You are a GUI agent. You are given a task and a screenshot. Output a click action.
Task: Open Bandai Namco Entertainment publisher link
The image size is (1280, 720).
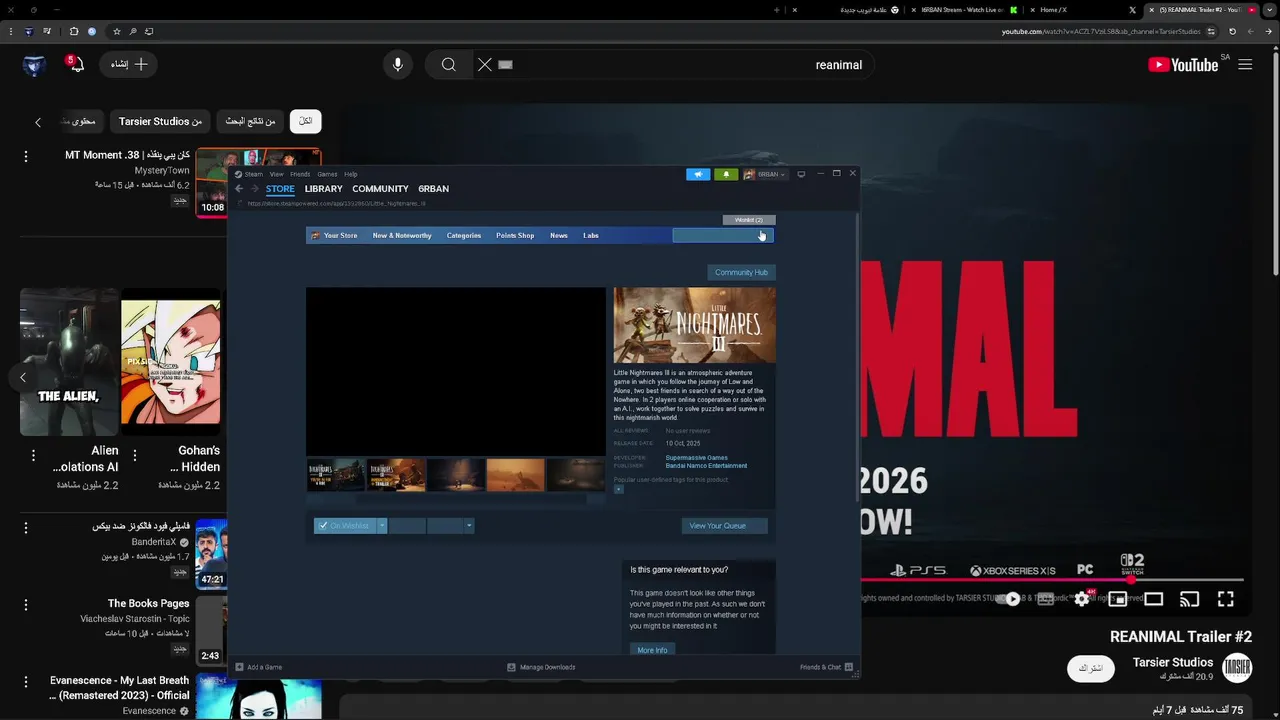pyautogui.click(x=706, y=466)
